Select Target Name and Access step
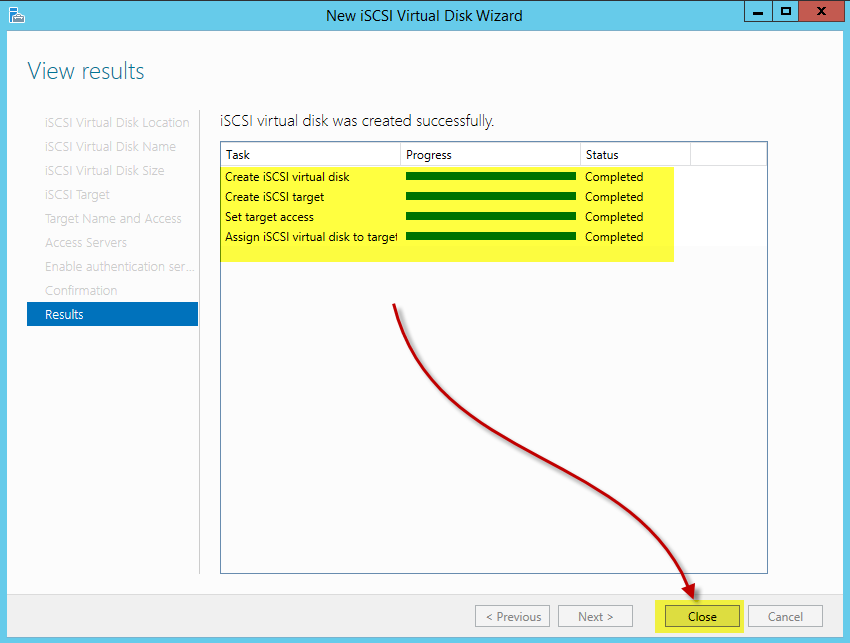The height and width of the screenshot is (643, 850). coord(113,218)
